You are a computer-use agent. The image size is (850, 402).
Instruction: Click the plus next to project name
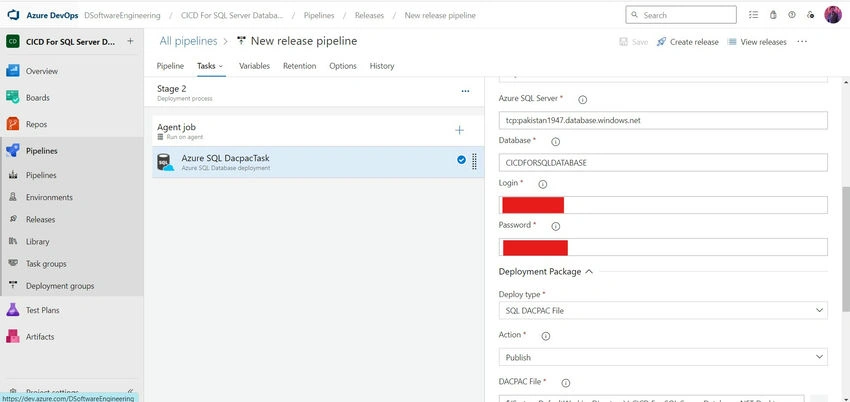click(x=130, y=41)
